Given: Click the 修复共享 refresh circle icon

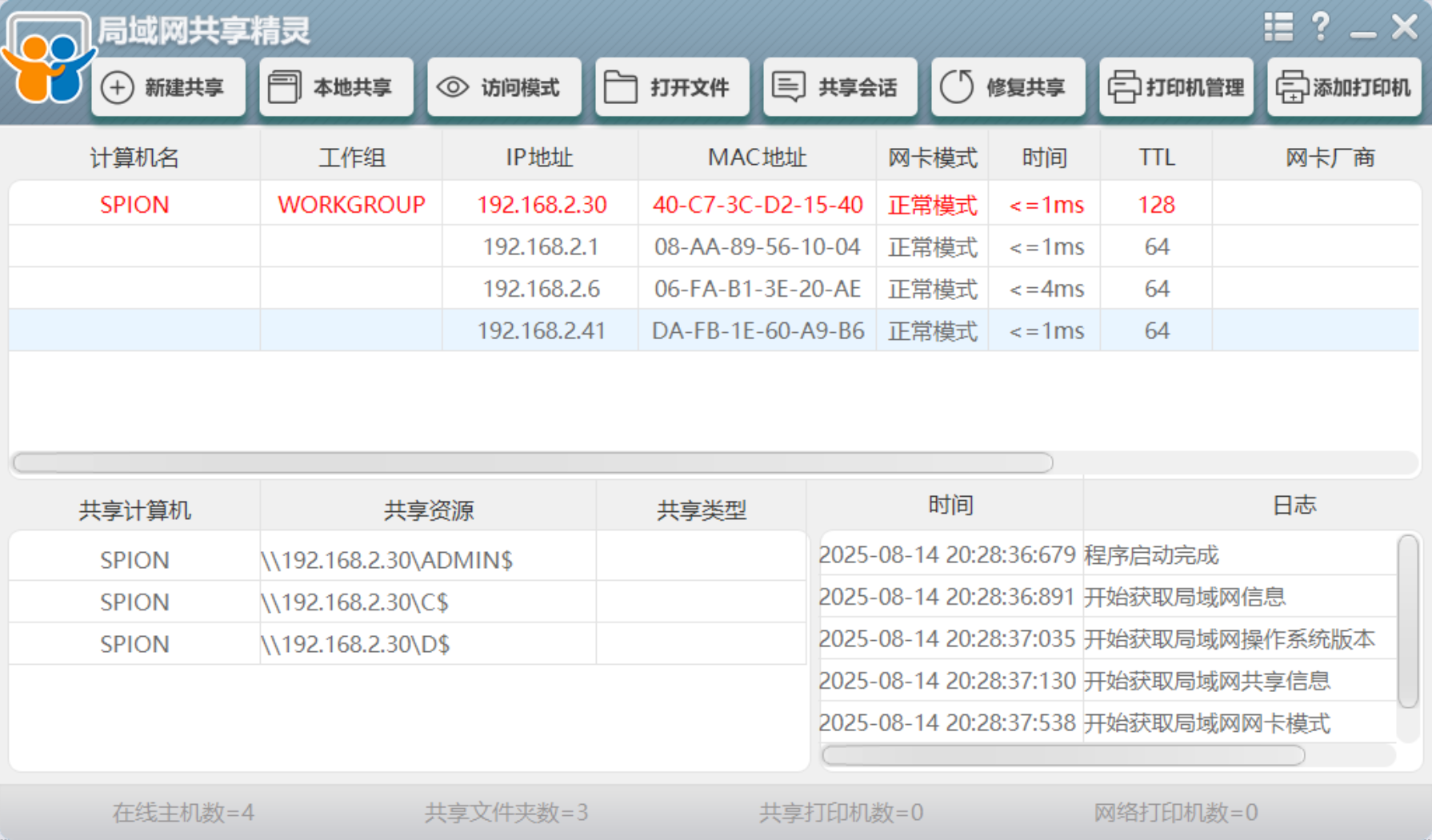Looking at the screenshot, I should tap(957, 87).
